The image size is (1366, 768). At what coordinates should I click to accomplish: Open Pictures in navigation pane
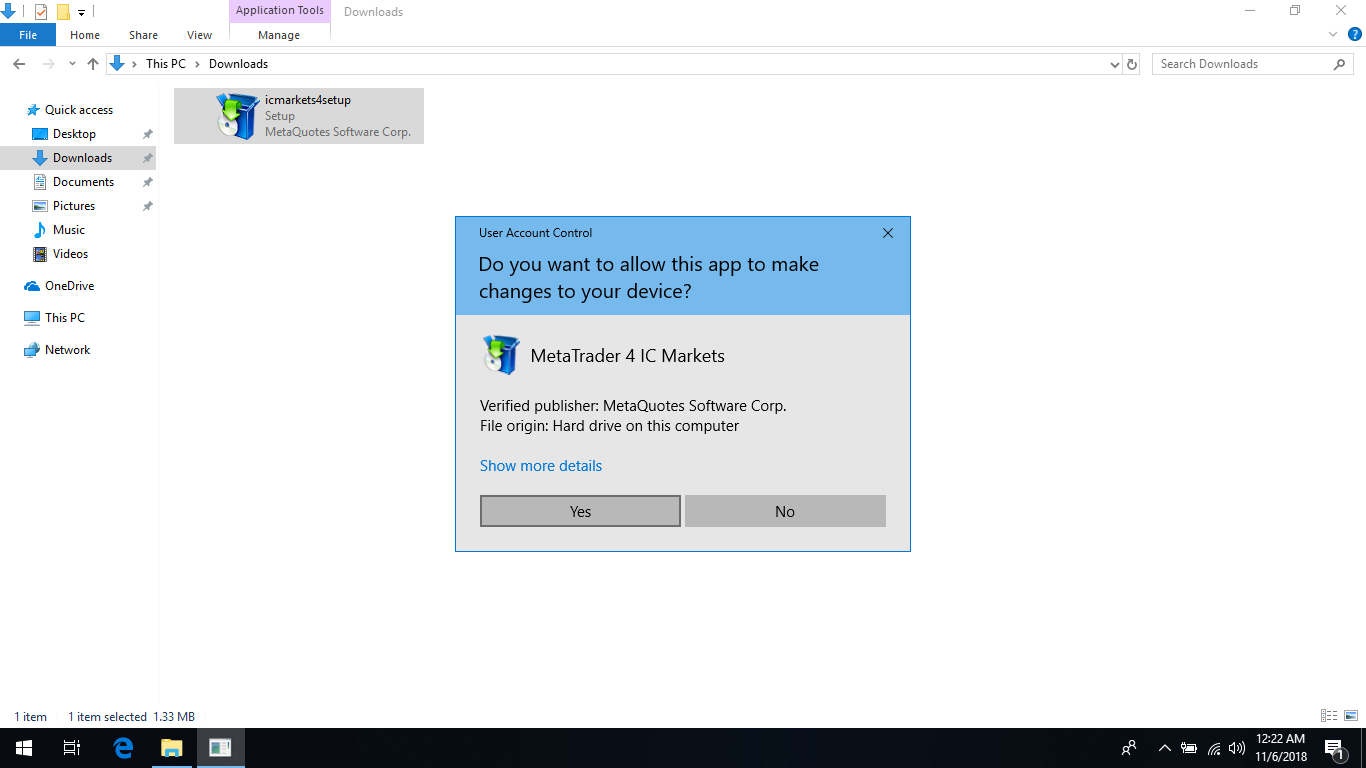[x=74, y=206]
